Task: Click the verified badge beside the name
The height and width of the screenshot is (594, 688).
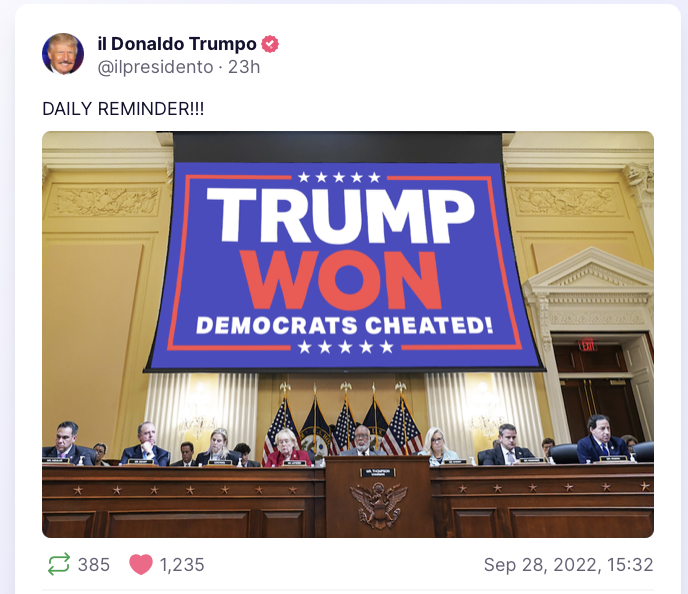Action: (x=270, y=44)
